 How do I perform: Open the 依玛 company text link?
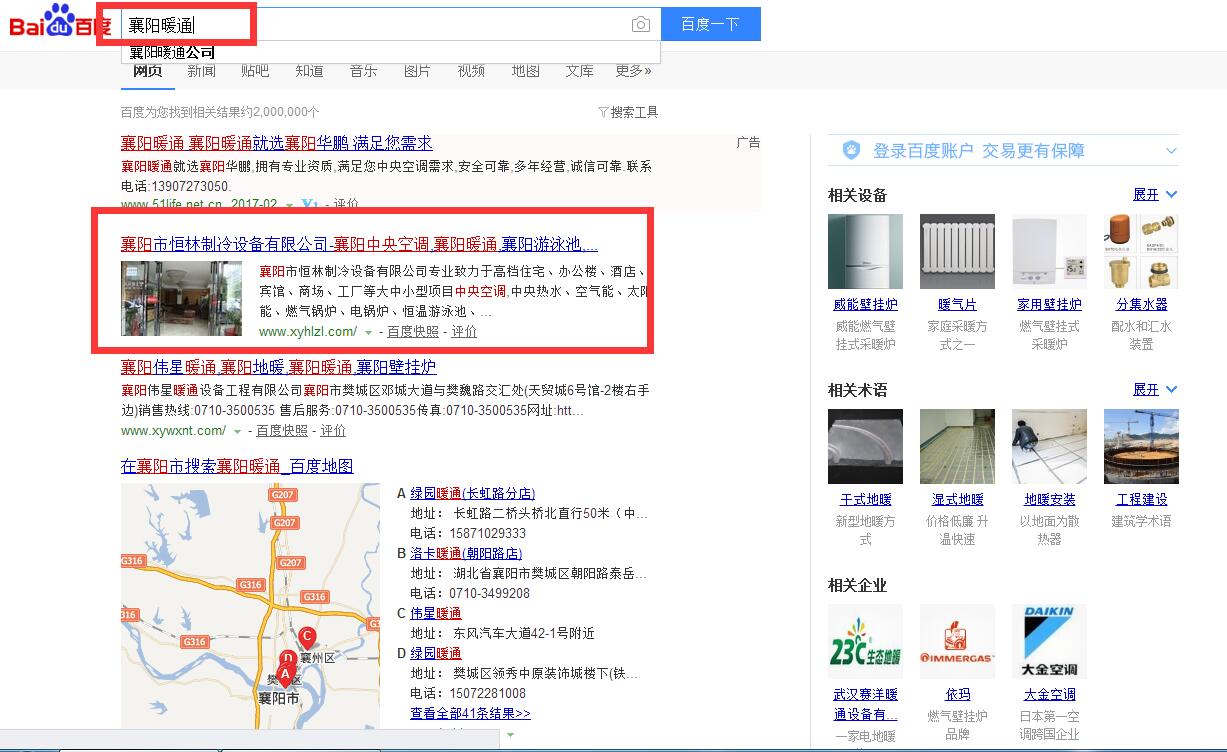click(958, 694)
